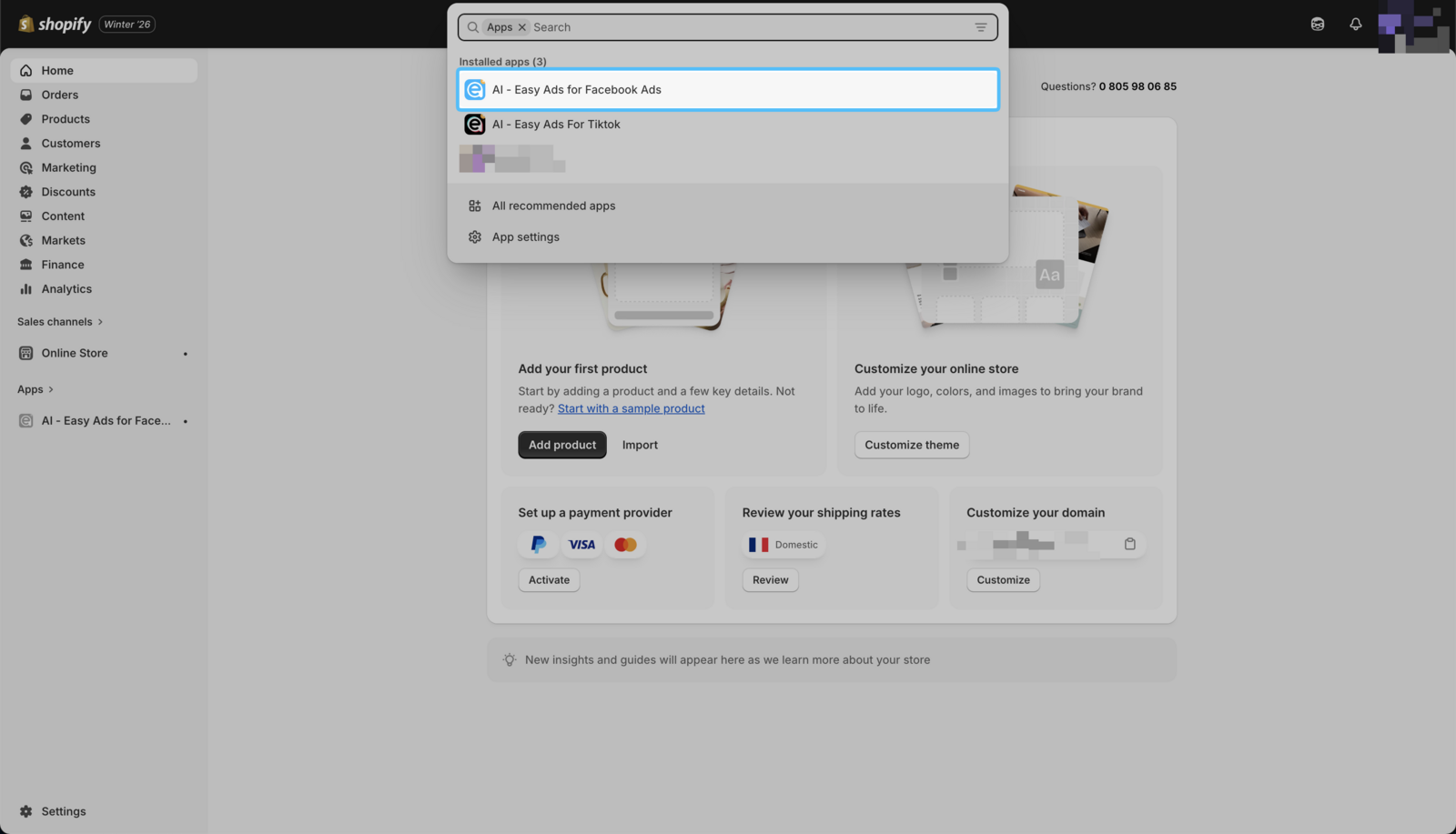The image size is (1456, 834).
Task: Open Shopify Inbox in the top bar
Action: pyautogui.click(x=1317, y=24)
